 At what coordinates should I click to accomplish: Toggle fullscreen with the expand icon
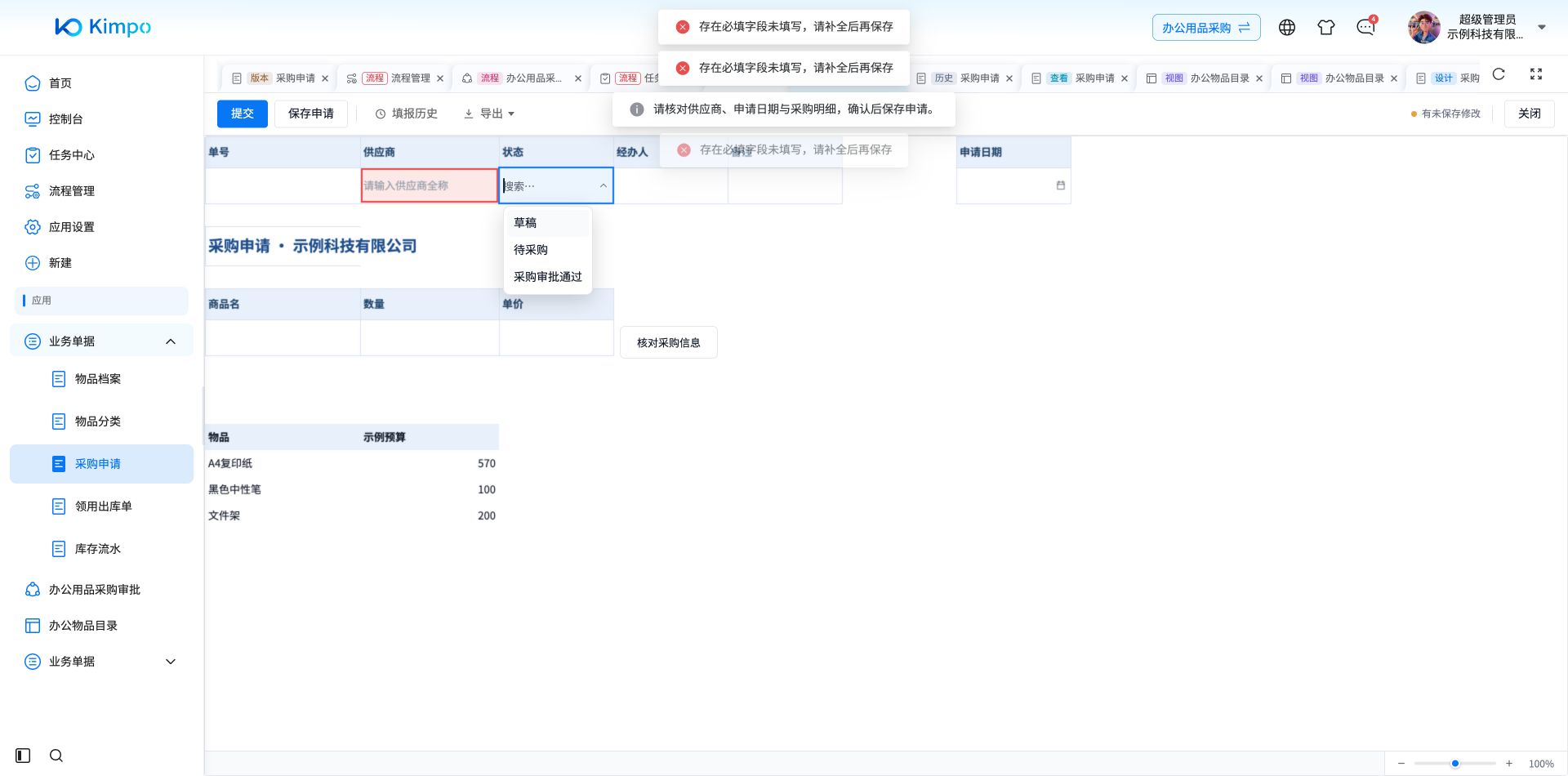1536,74
